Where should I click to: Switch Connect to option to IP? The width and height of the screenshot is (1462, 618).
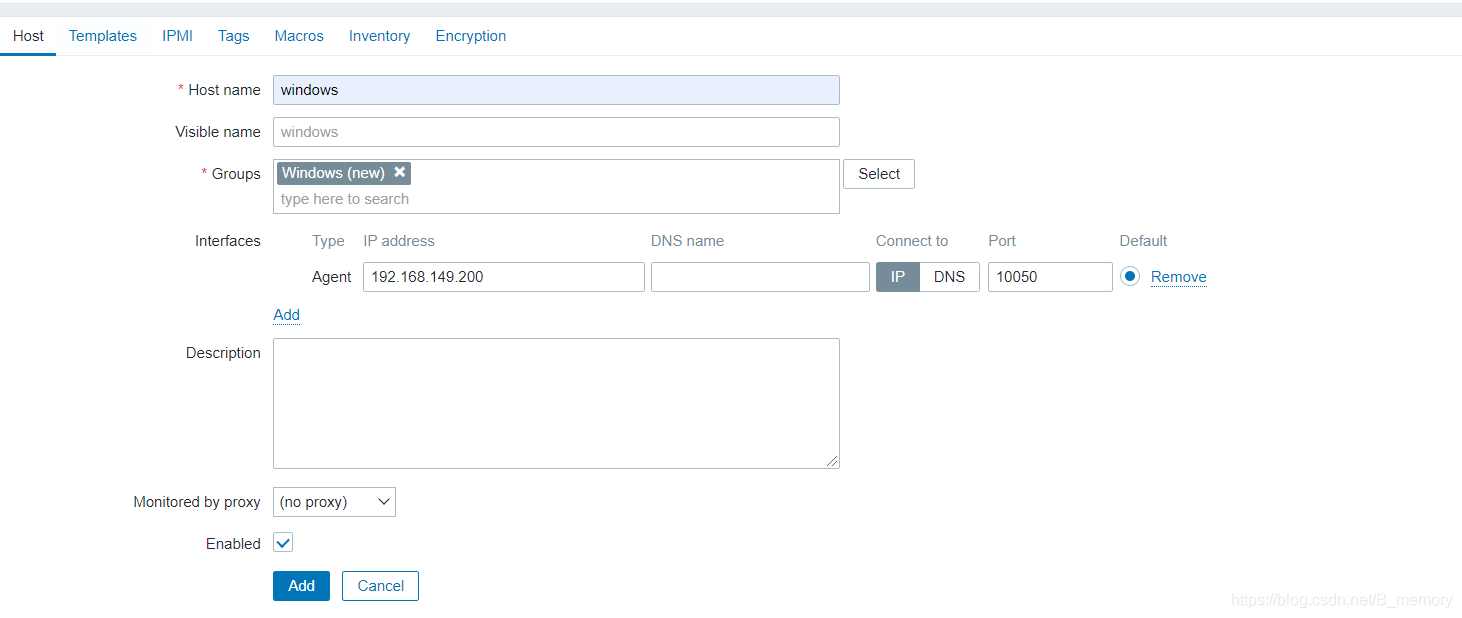coord(898,277)
